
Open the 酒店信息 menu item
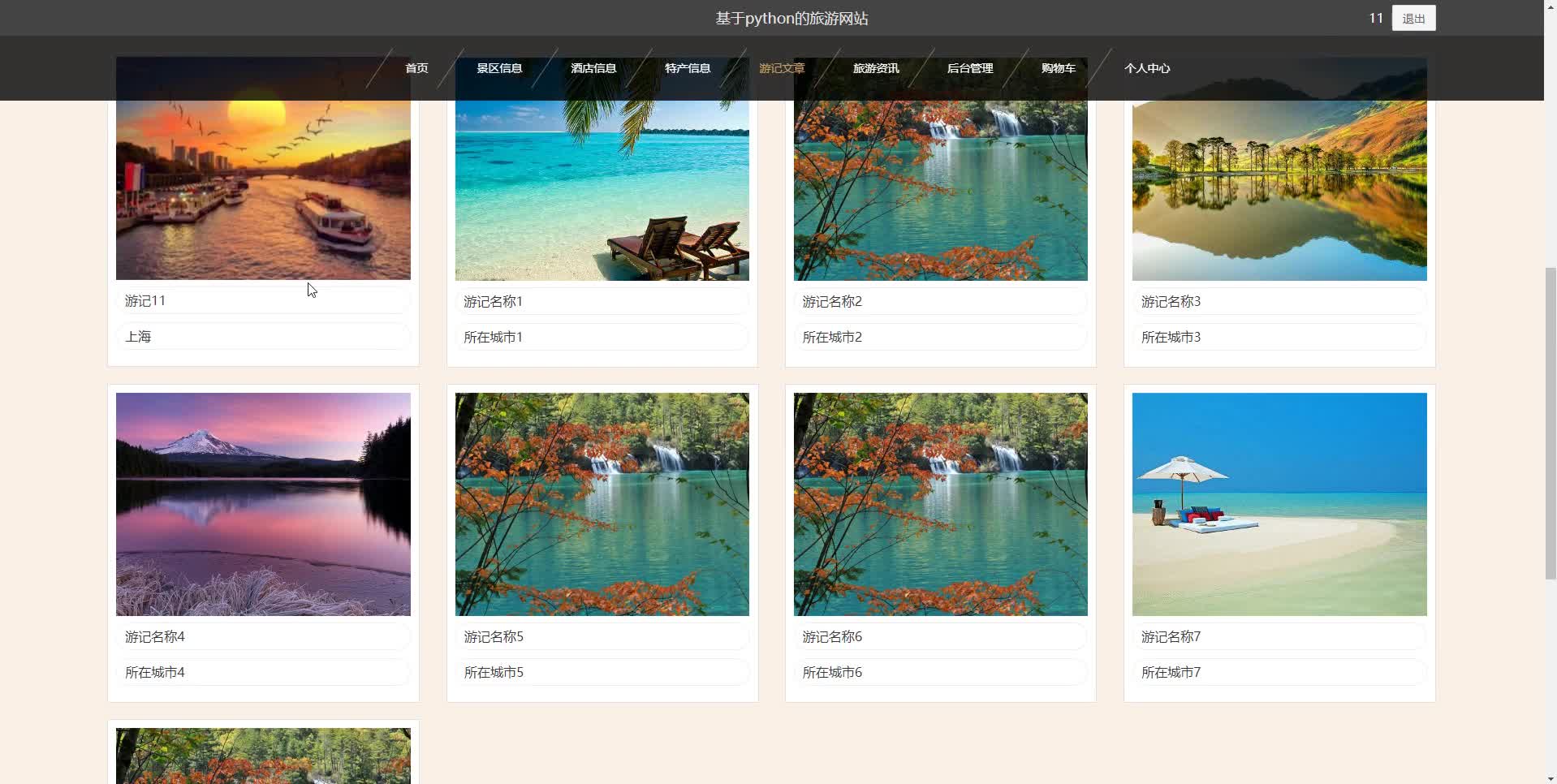pyautogui.click(x=593, y=68)
